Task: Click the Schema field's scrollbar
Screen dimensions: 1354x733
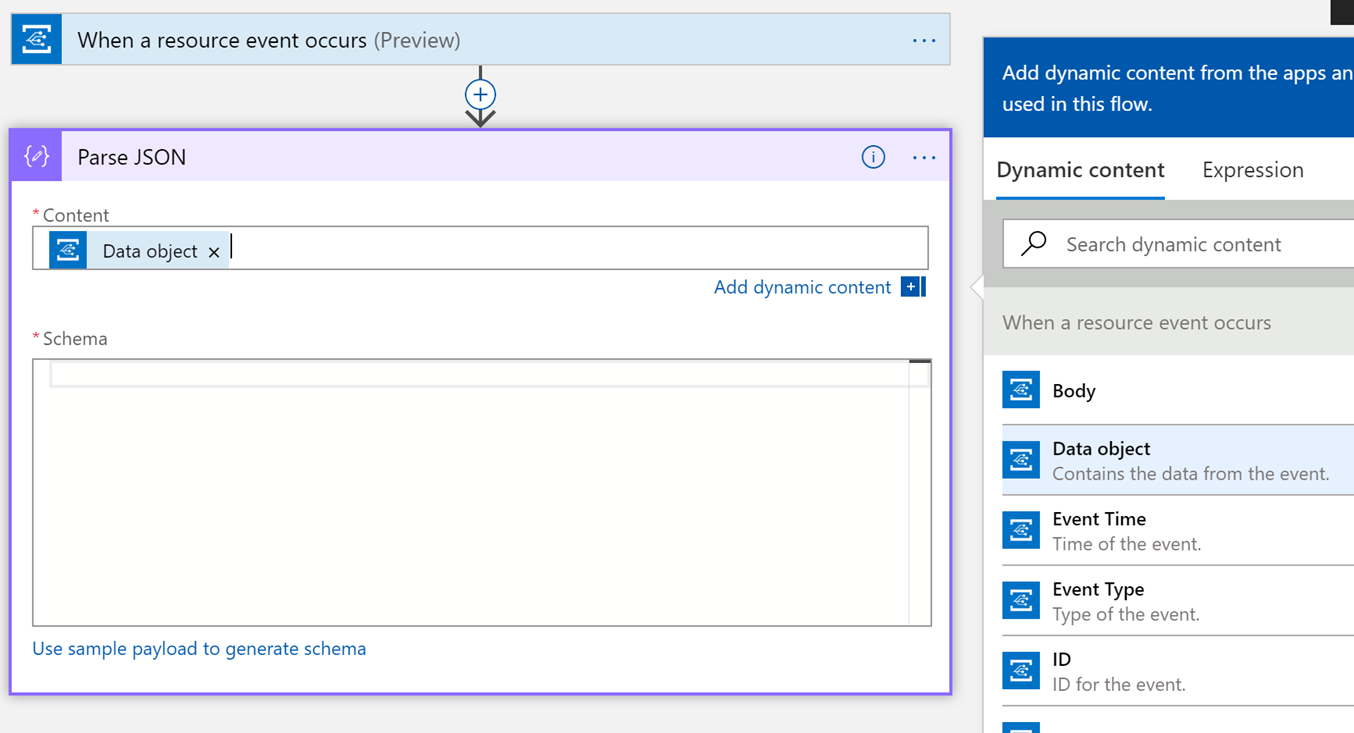Action: 922,400
